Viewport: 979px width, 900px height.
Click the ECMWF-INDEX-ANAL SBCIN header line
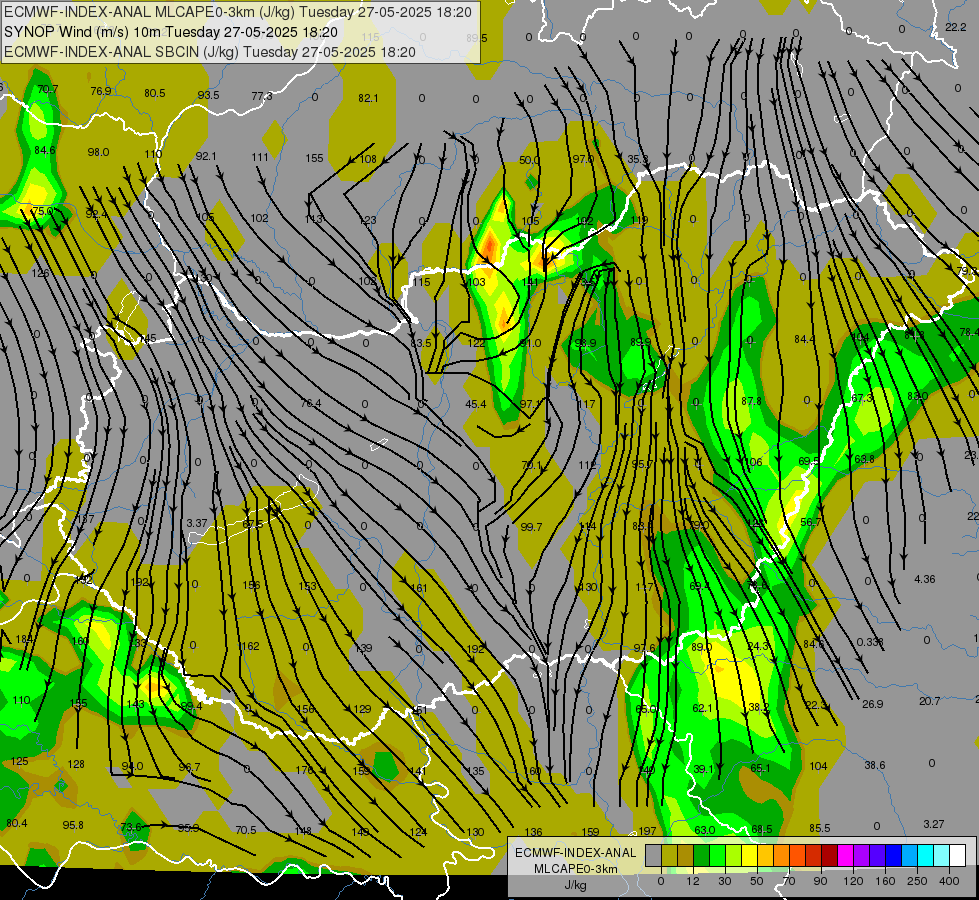pos(210,52)
